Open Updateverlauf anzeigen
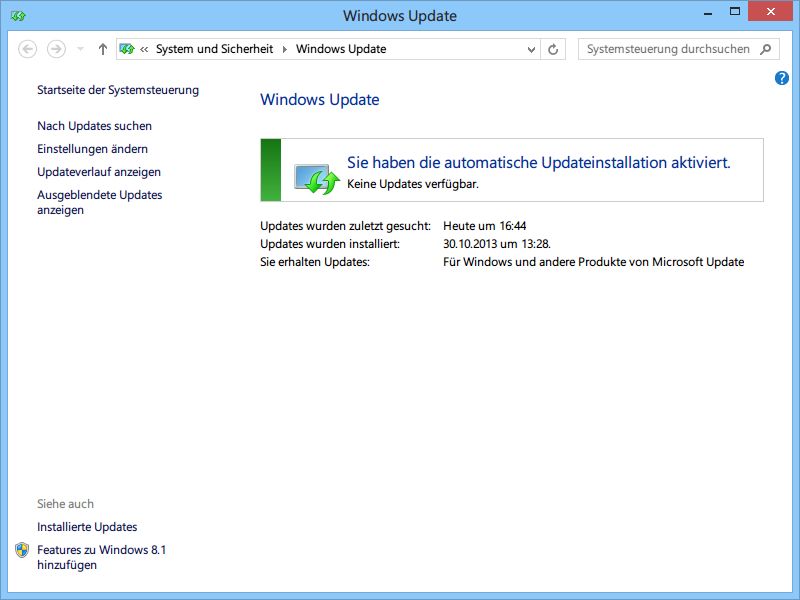Screen dimensions: 800x600 click(x=99, y=172)
